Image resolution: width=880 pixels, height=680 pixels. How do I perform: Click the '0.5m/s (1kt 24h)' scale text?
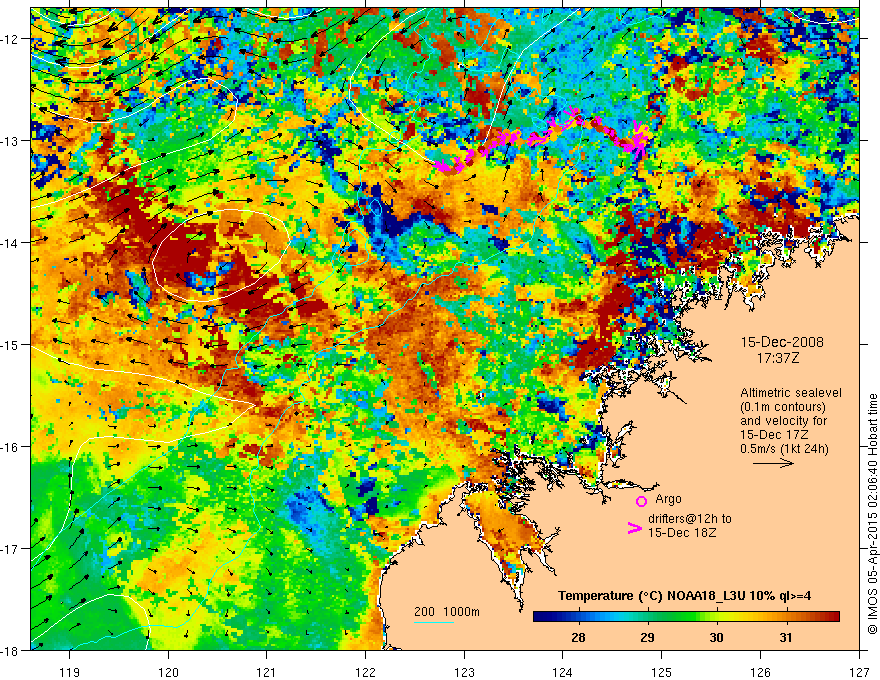click(785, 448)
